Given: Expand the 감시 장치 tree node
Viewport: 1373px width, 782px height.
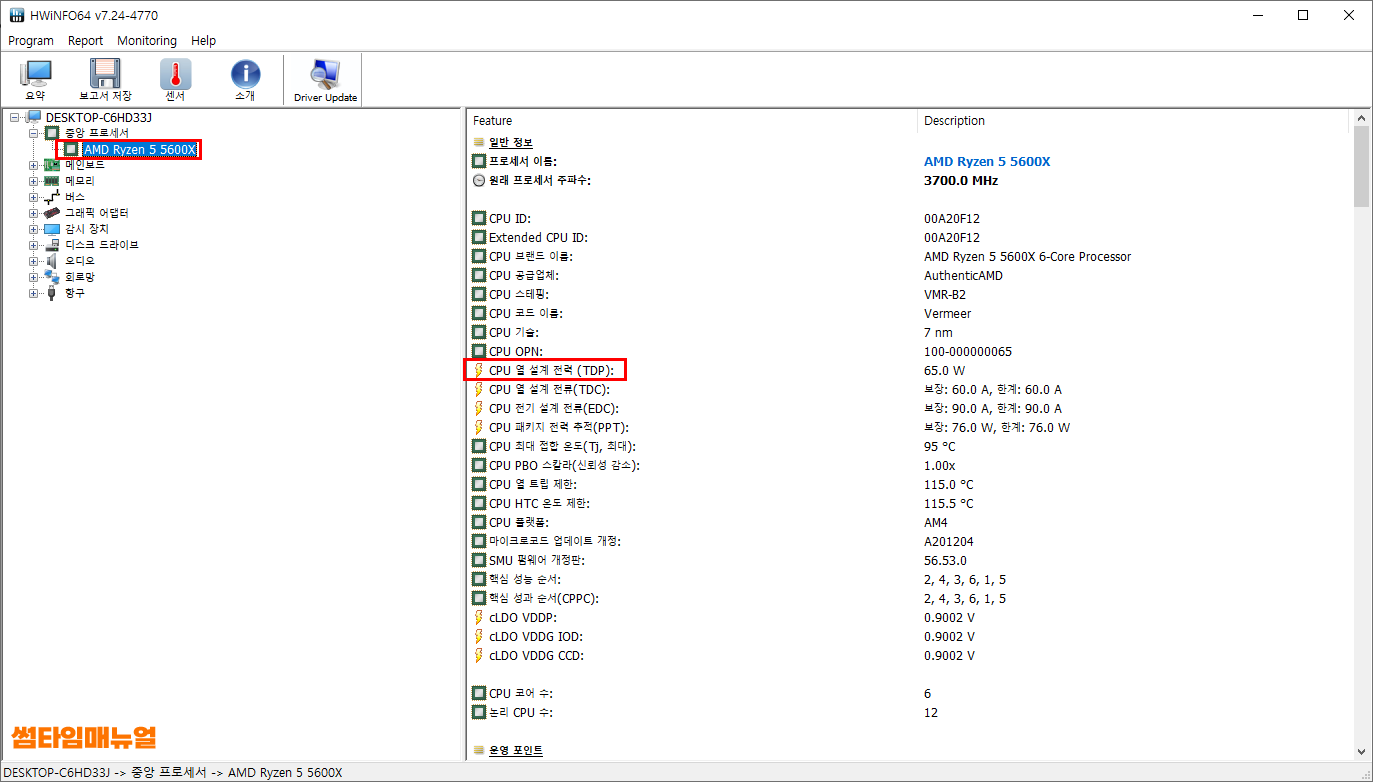Looking at the screenshot, I should [x=33, y=229].
